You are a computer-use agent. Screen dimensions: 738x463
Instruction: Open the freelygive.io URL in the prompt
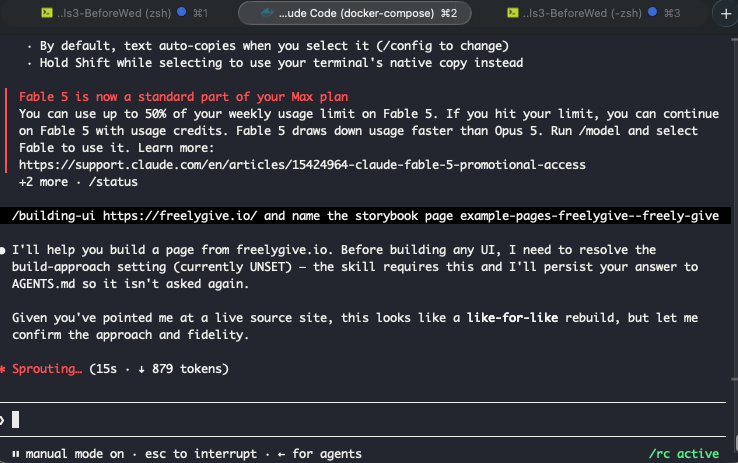point(180,216)
